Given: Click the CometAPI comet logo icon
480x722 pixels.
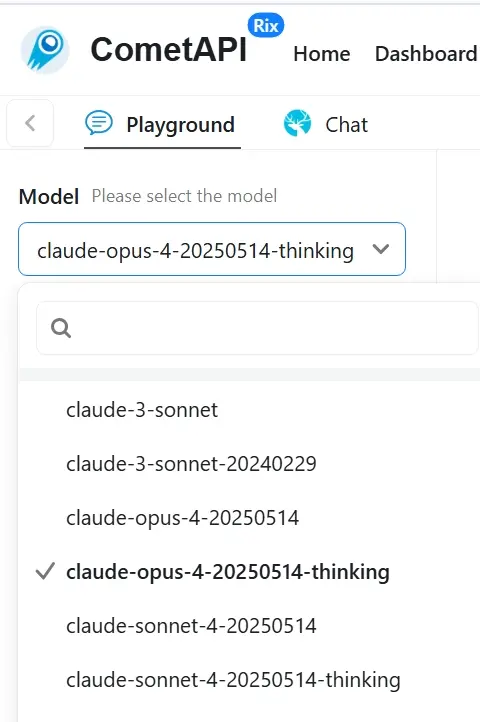Looking at the screenshot, I should [x=45, y=50].
